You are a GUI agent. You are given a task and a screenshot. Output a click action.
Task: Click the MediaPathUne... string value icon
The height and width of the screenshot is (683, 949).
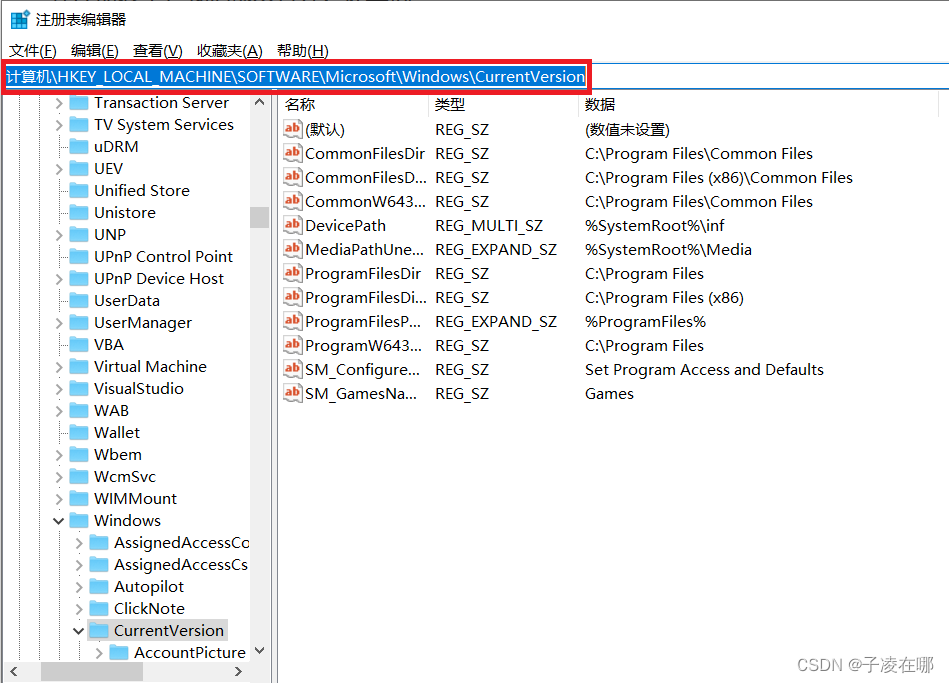[292, 248]
